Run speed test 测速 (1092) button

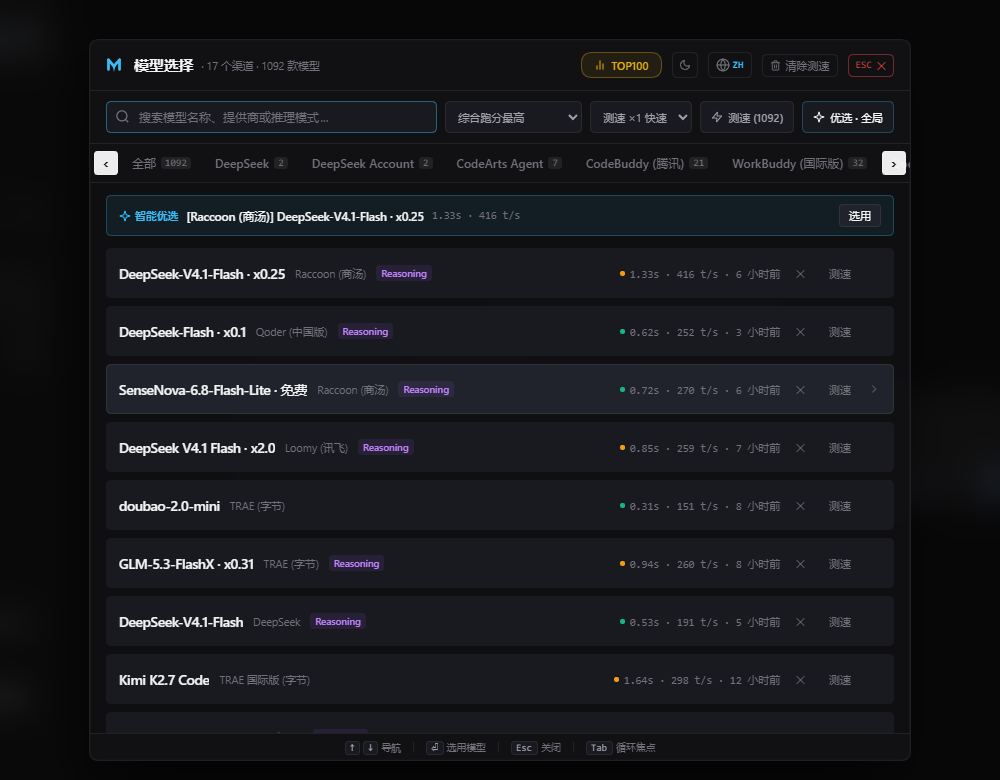pyautogui.click(x=747, y=117)
